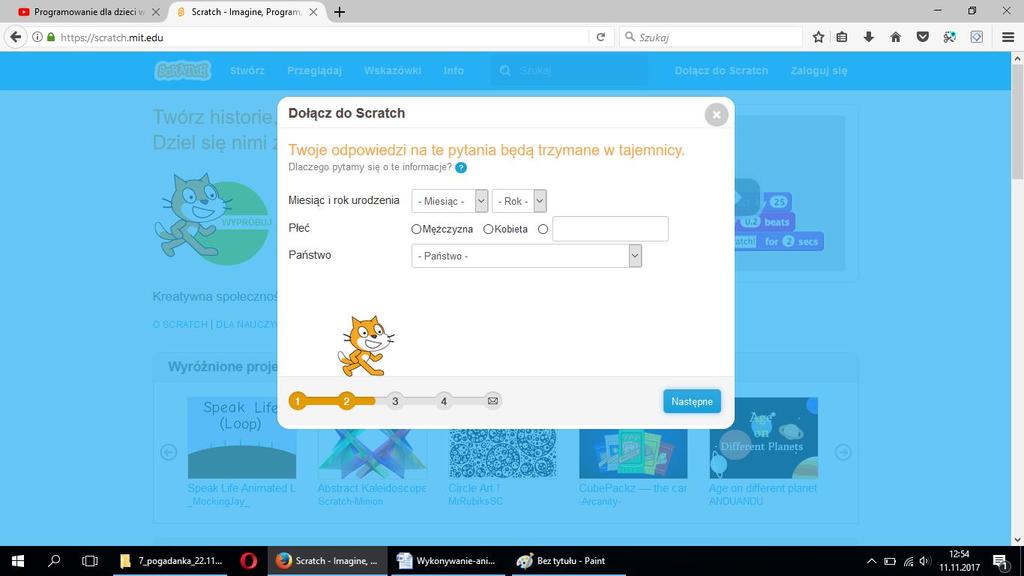
Task: Open the Opera browser taskbar icon
Action: [248, 561]
